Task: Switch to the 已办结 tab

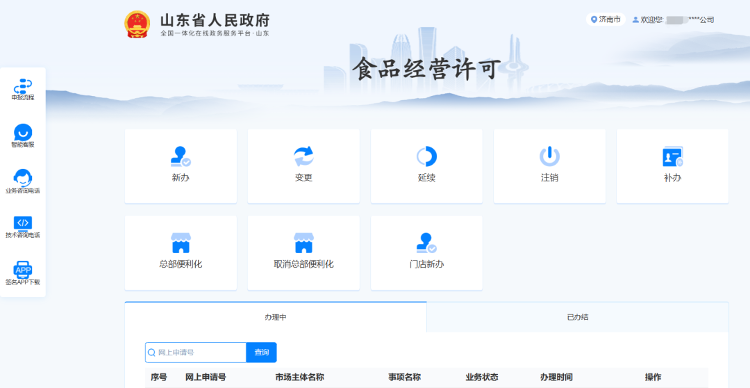Action: click(577, 317)
